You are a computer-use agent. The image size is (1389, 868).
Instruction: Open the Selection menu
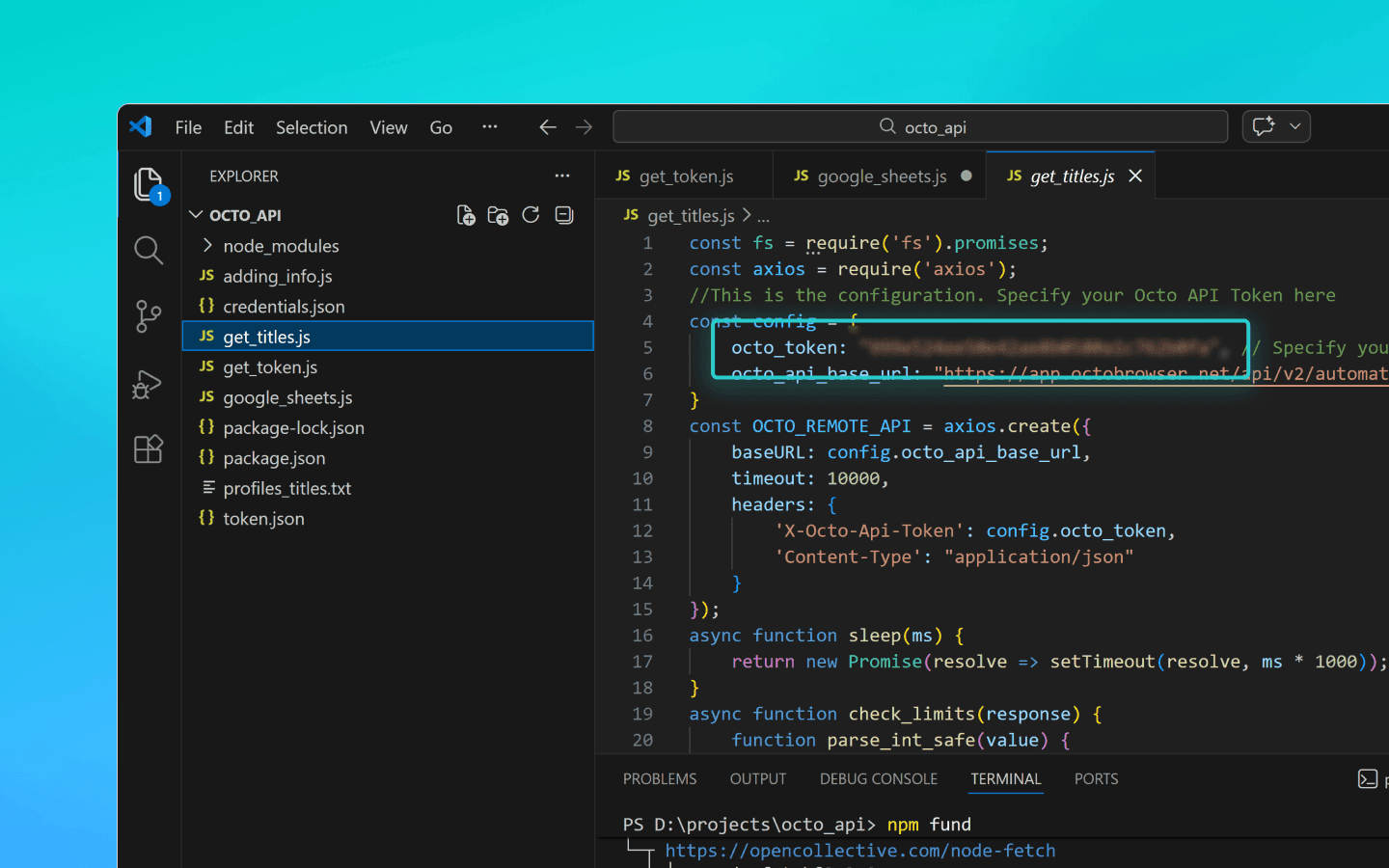coord(311,127)
